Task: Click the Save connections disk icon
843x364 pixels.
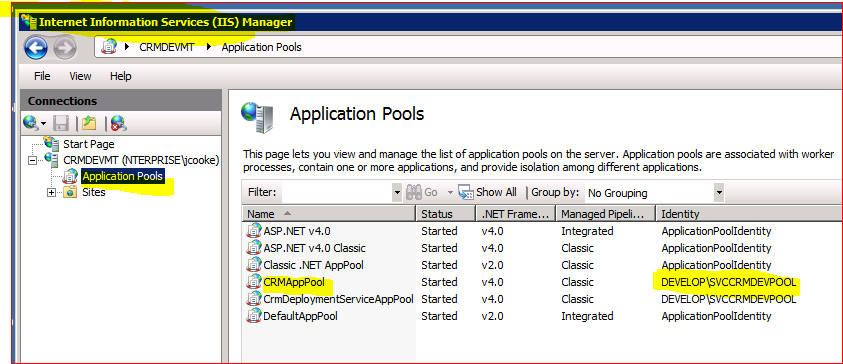Action: pos(61,124)
